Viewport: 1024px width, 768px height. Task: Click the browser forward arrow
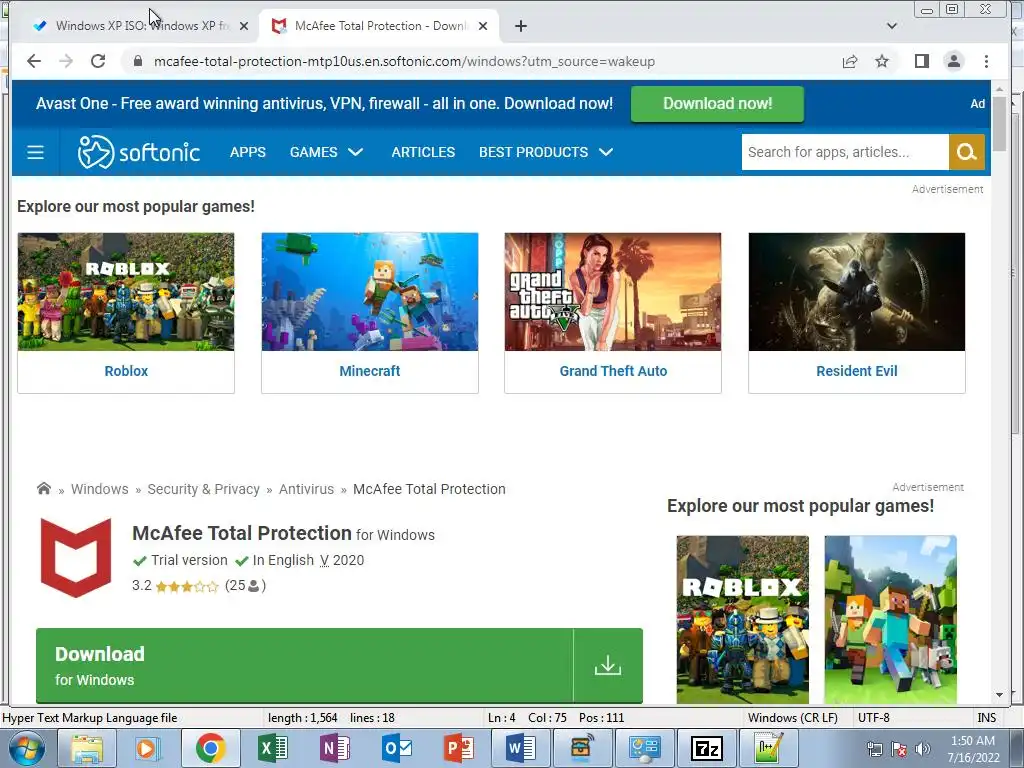(66, 61)
